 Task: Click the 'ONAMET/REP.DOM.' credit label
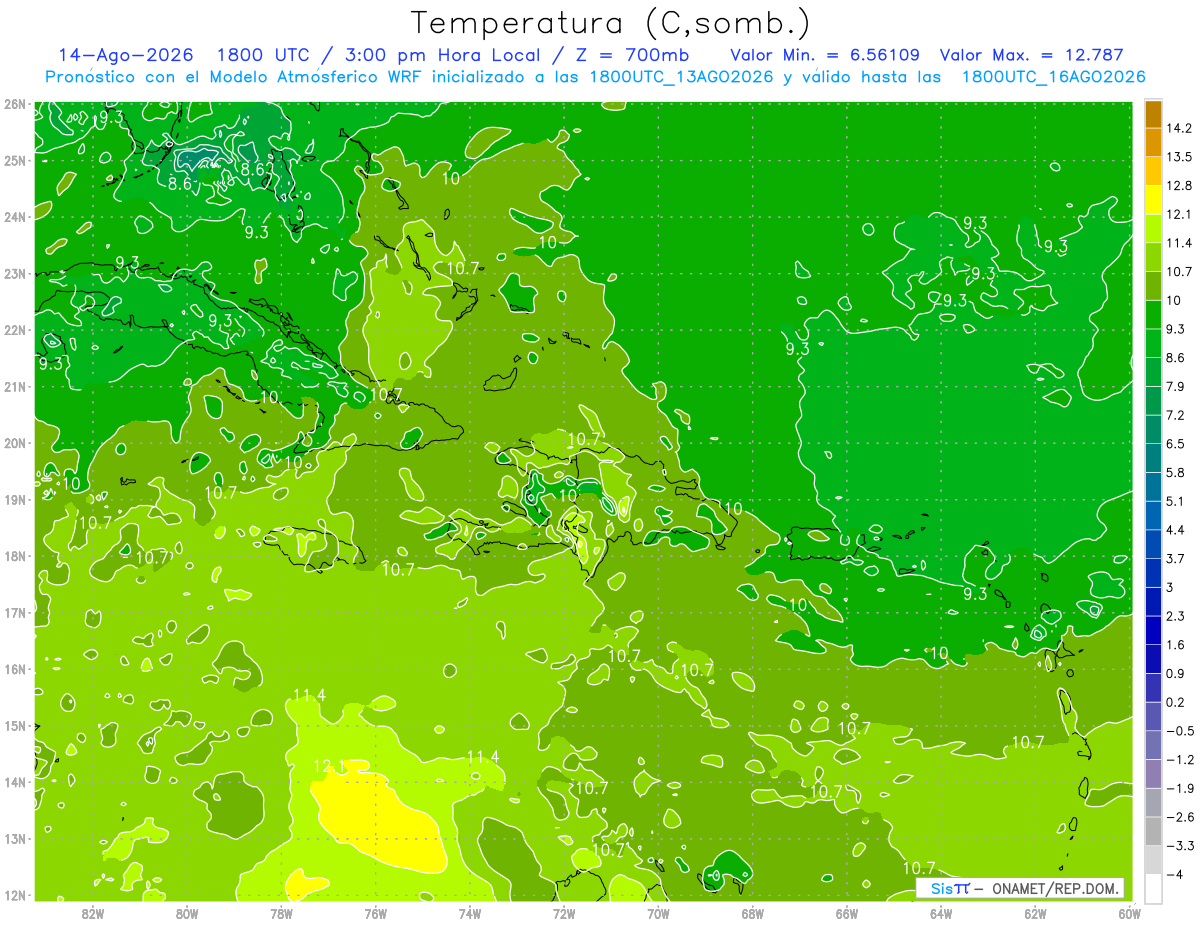(x=1053, y=889)
